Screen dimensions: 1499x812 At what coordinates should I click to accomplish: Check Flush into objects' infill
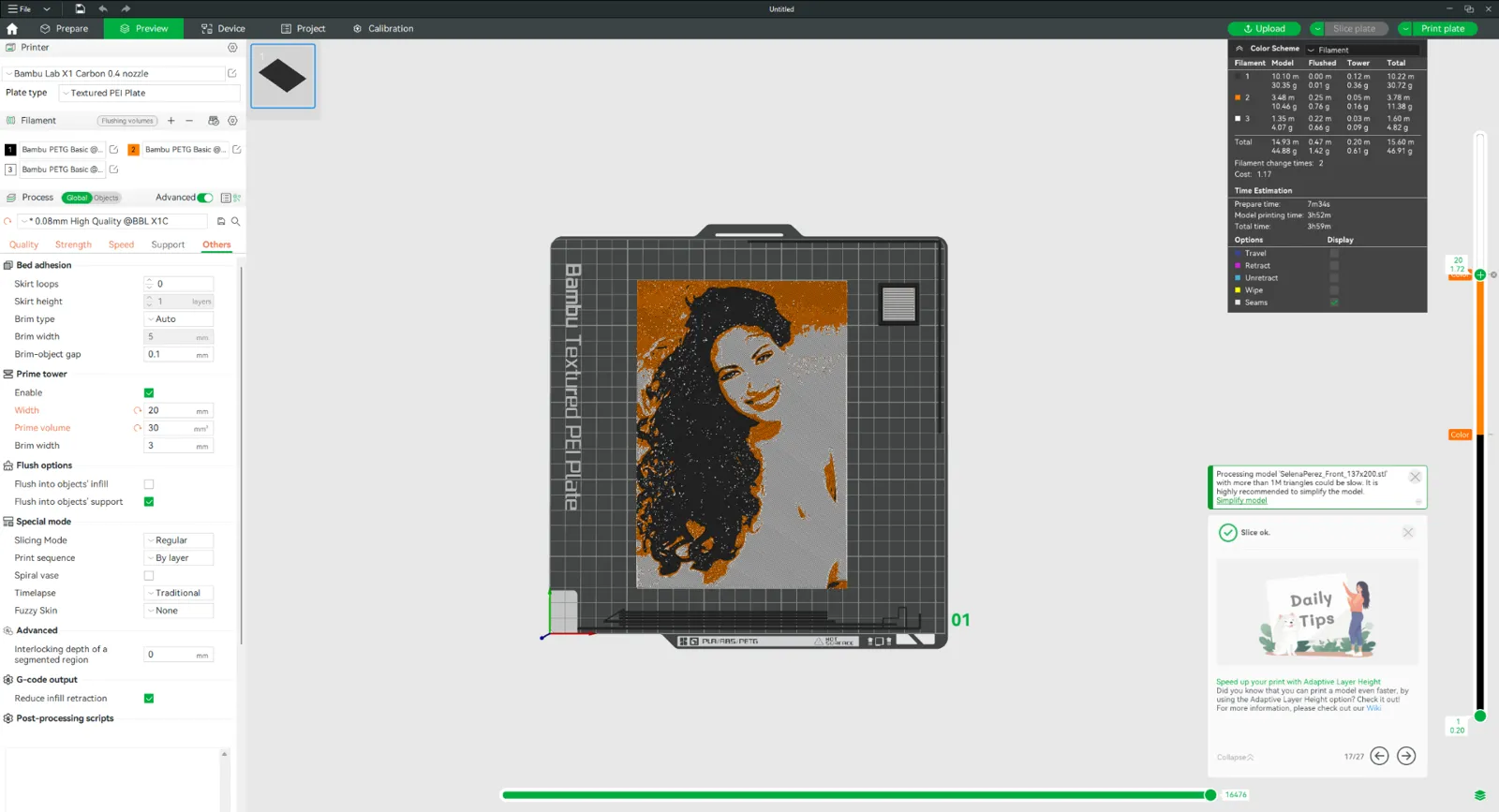(149, 484)
